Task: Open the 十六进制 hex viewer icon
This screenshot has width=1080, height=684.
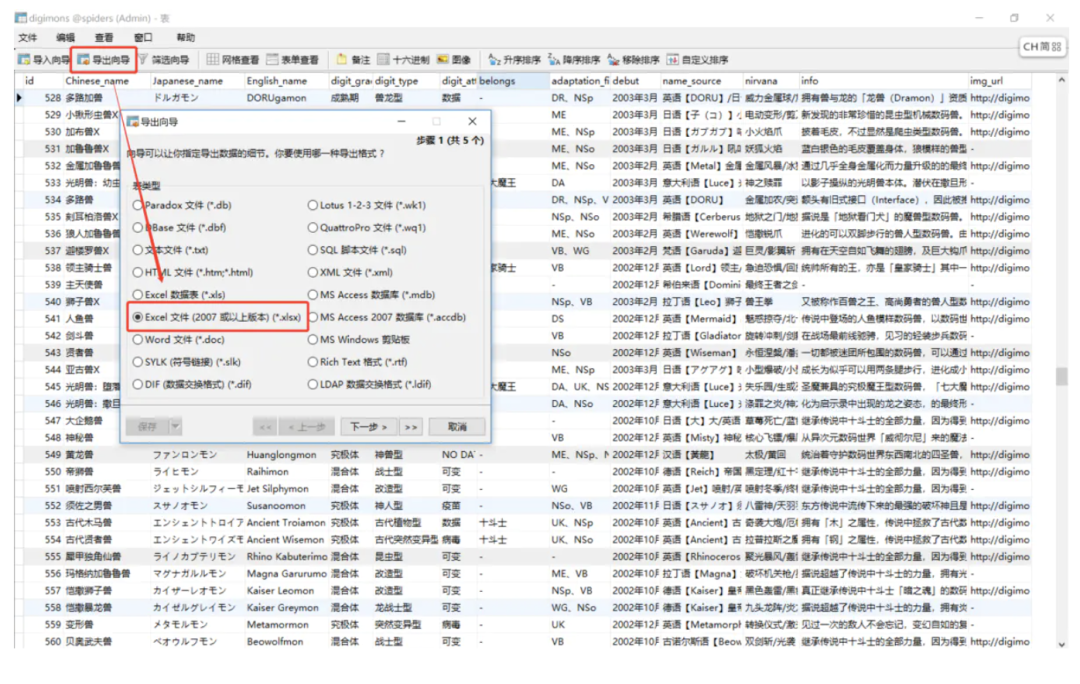Action: pos(403,60)
